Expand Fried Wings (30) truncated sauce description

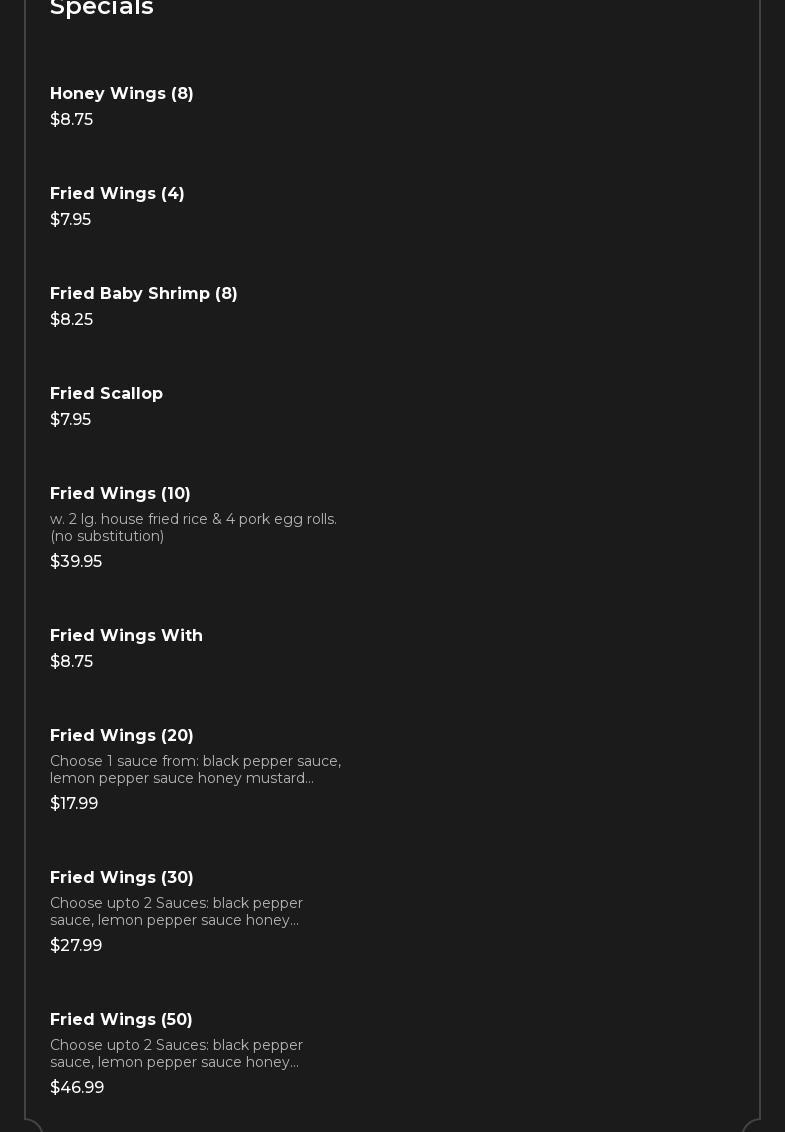pos(176,912)
